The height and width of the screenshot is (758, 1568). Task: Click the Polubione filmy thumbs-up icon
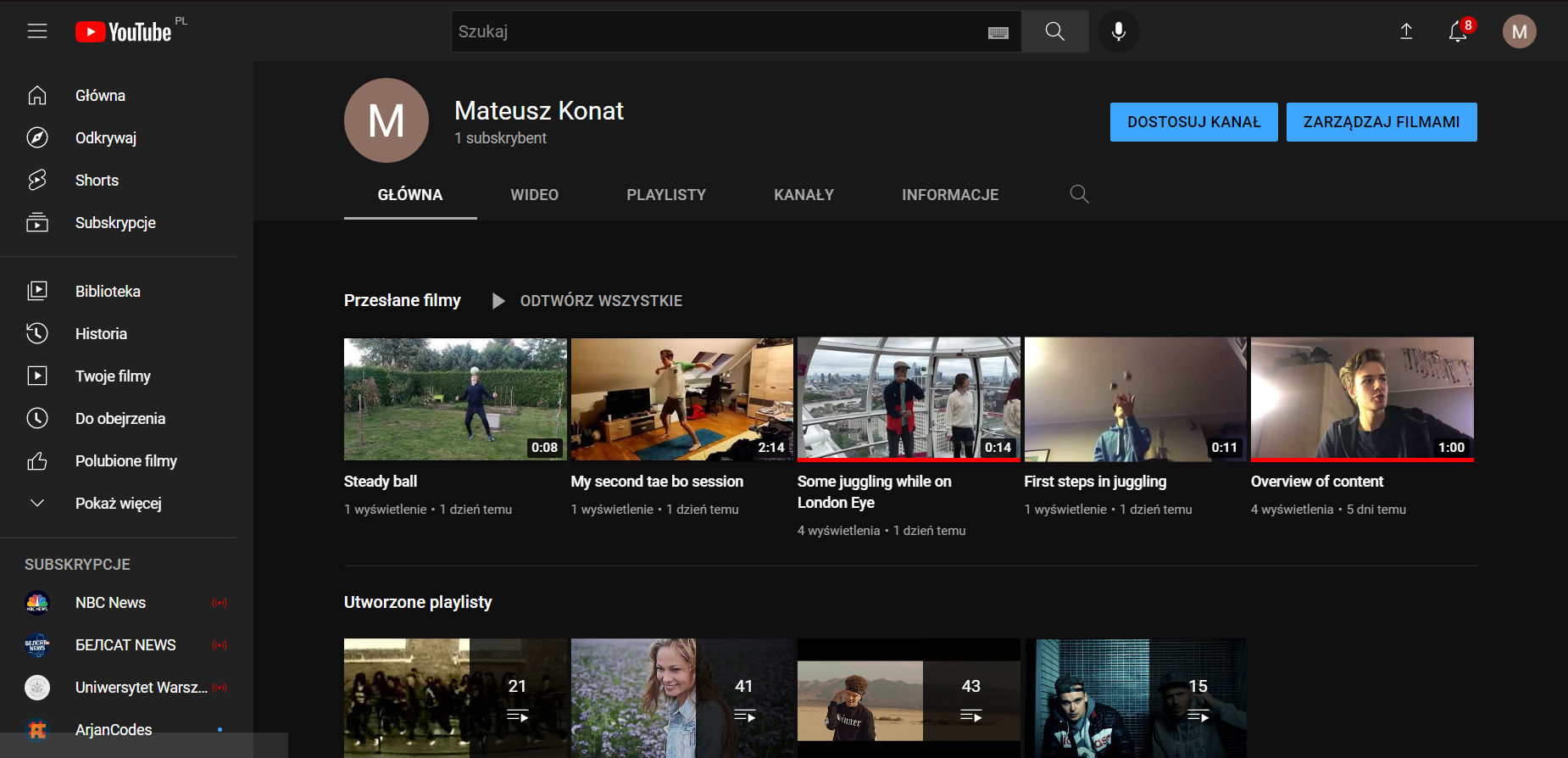coord(37,460)
